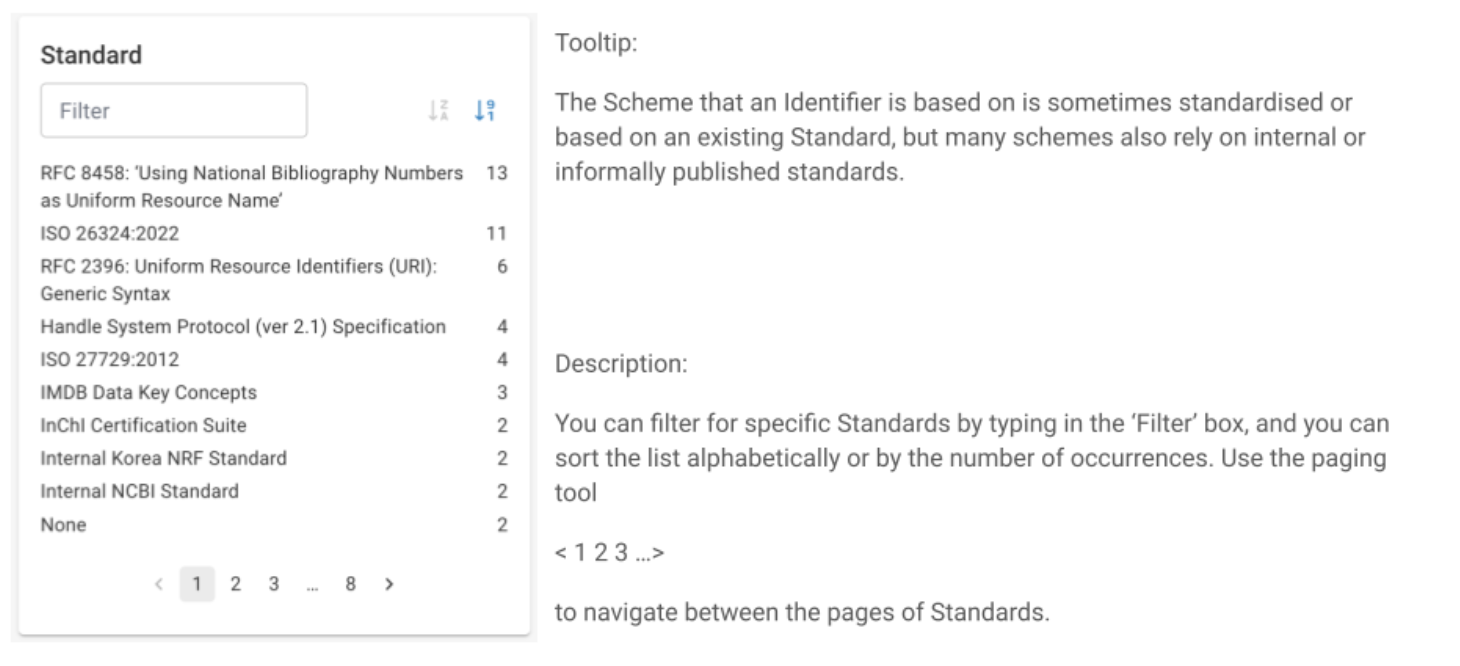Select ISO 26324:2022 standard
The width and height of the screenshot is (1460, 666).
click(x=274, y=234)
